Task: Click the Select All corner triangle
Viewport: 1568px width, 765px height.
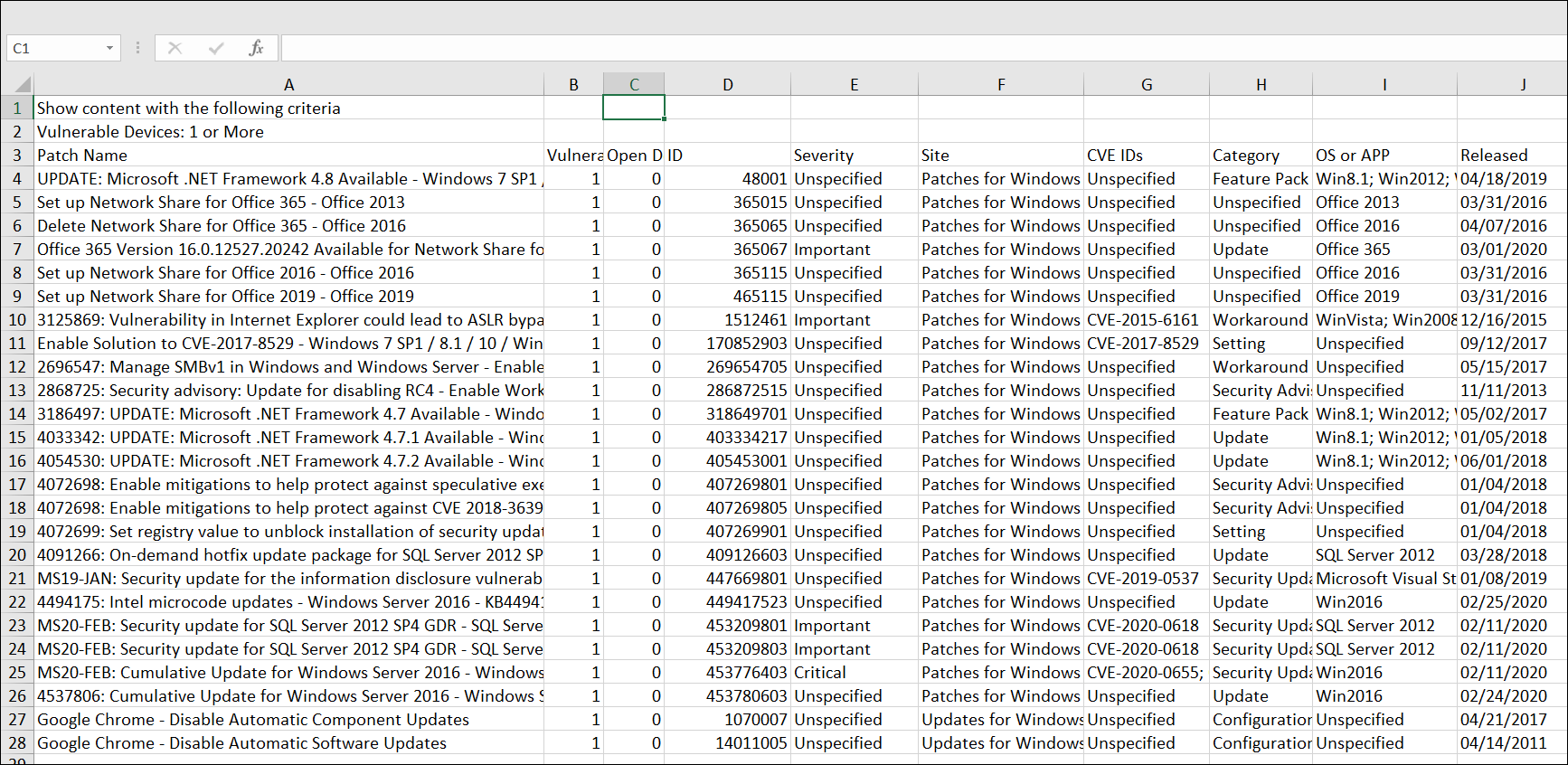Action: (17, 84)
